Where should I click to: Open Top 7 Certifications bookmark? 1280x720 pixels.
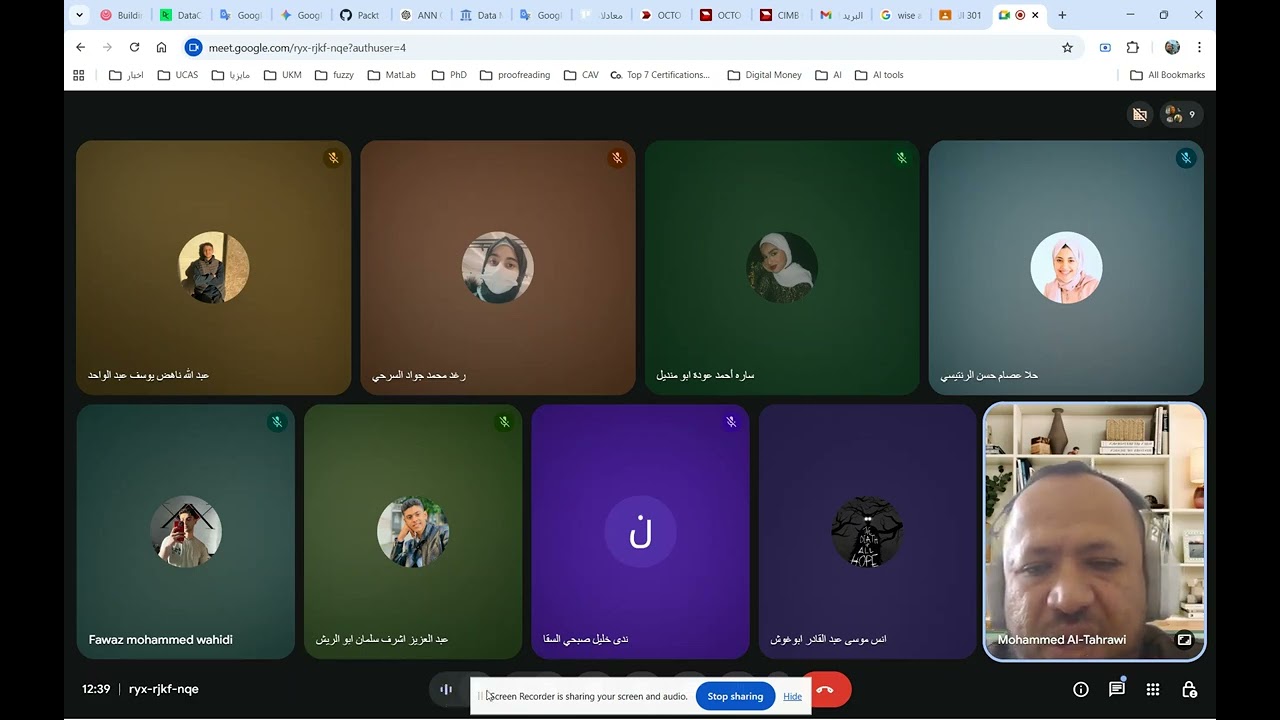click(x=660, y=75)
